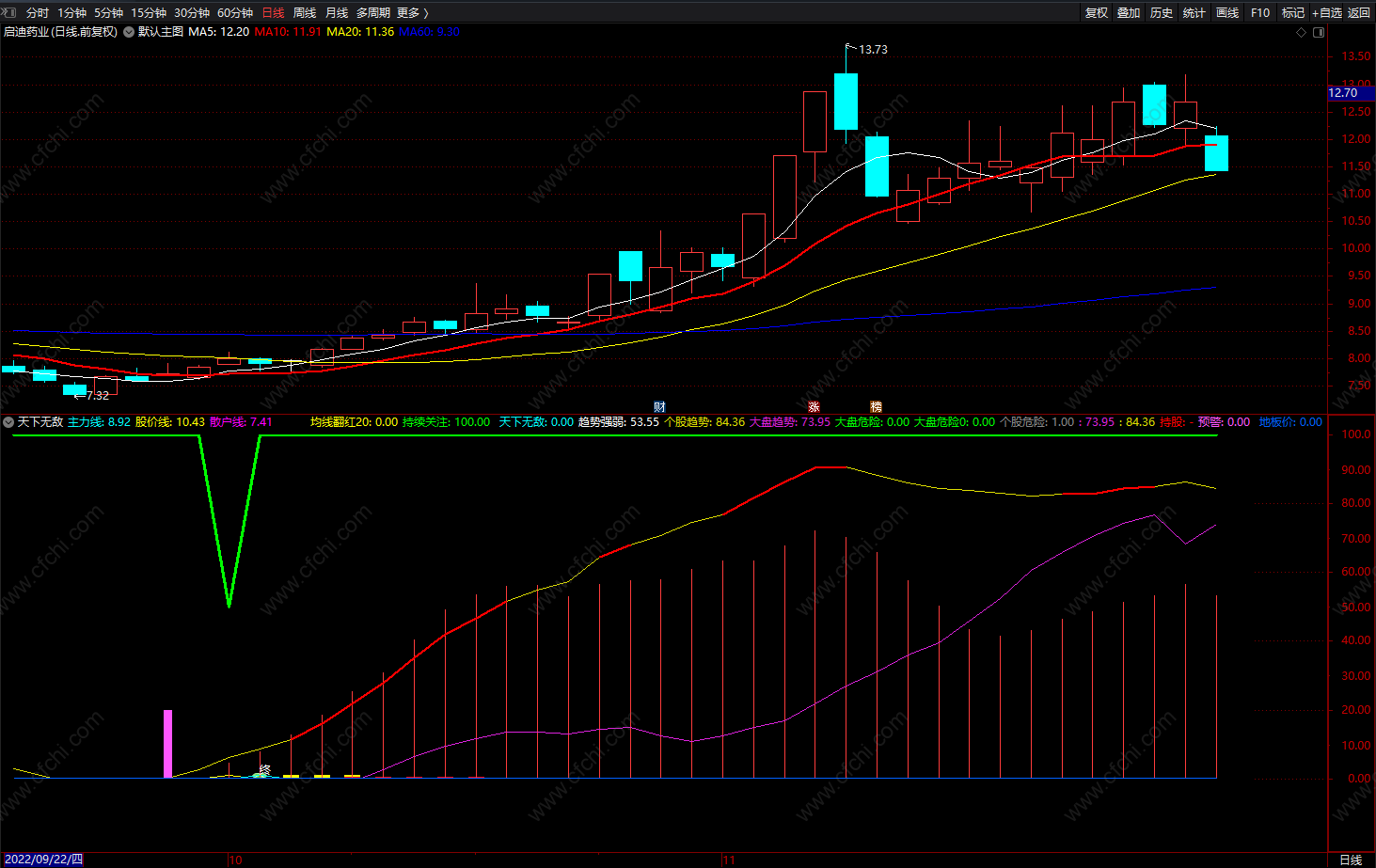This screenshot has width=1376, height=868.
Task: Click the diamond marker icon above chart
Action: pos(1302,32)
